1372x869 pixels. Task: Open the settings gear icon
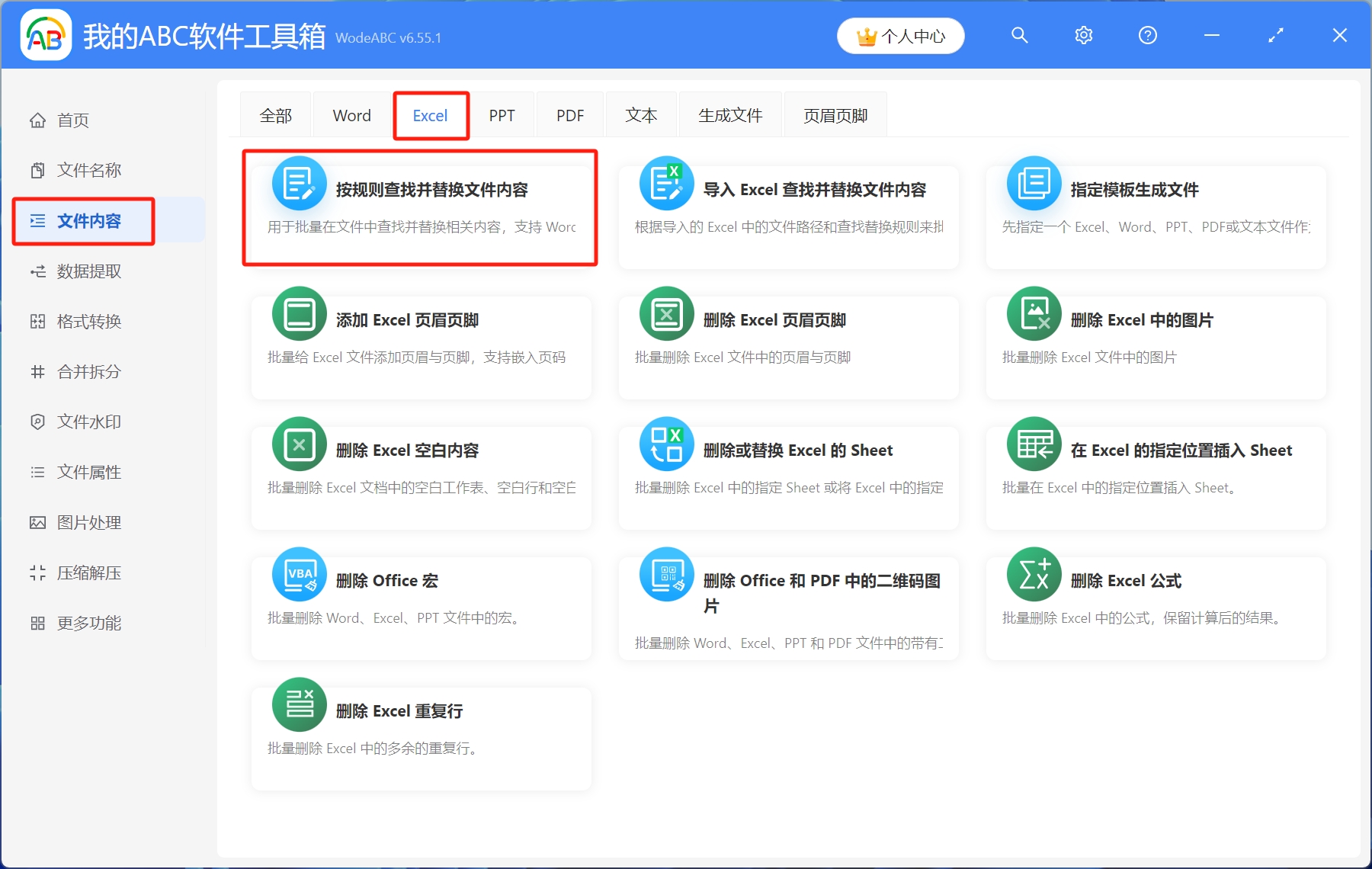point(1083,35)
